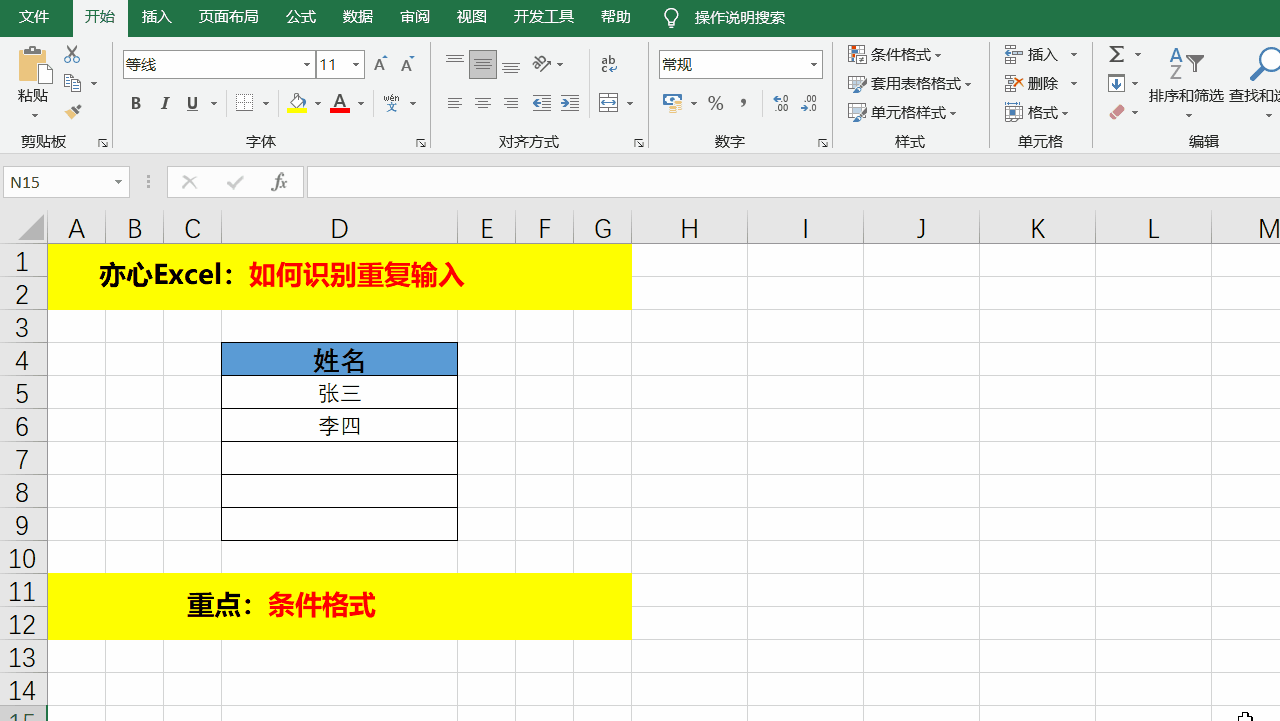Decrease the cell indent
This screenshot has width=1280, height=721.
[542, 103]
